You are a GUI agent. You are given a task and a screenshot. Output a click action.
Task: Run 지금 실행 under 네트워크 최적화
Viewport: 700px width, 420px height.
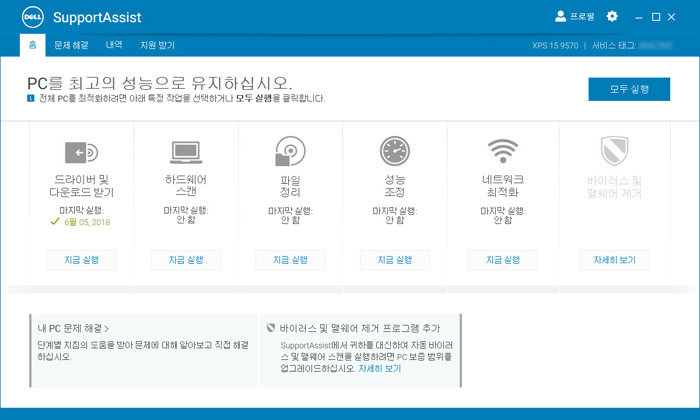[x=503, y=260]
